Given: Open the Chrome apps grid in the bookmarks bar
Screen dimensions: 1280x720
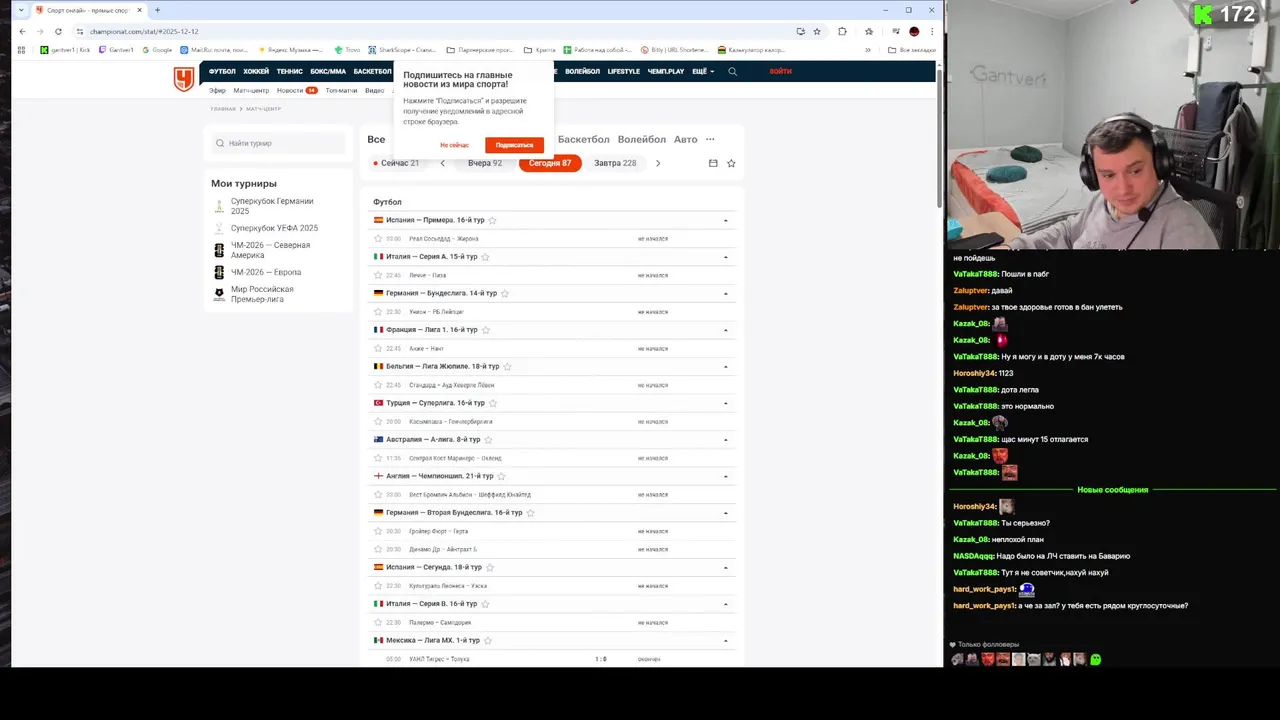Looking at the screenshot, I should (x=22, y=50).
